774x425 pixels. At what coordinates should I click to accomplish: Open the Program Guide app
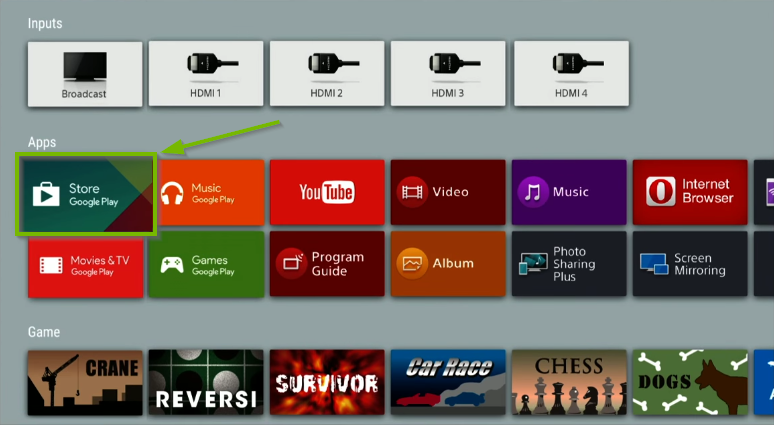(327, 264)
